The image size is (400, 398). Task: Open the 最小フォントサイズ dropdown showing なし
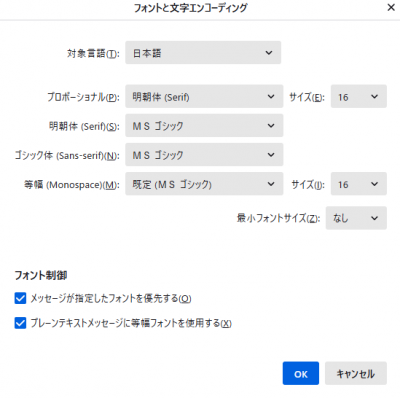click(x=356, y=218)
